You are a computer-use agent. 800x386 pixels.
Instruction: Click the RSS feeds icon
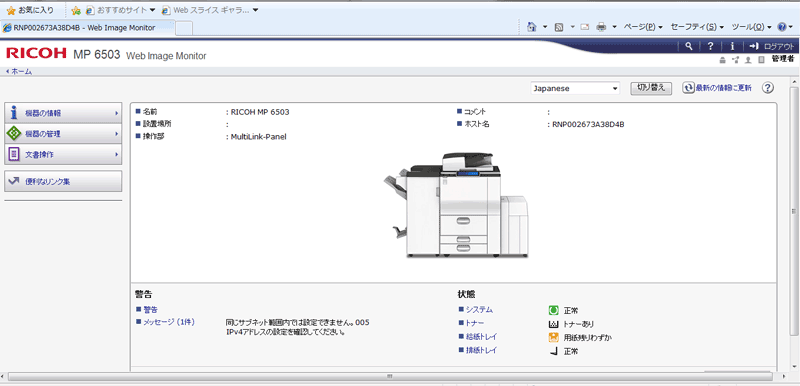point(559,27)
